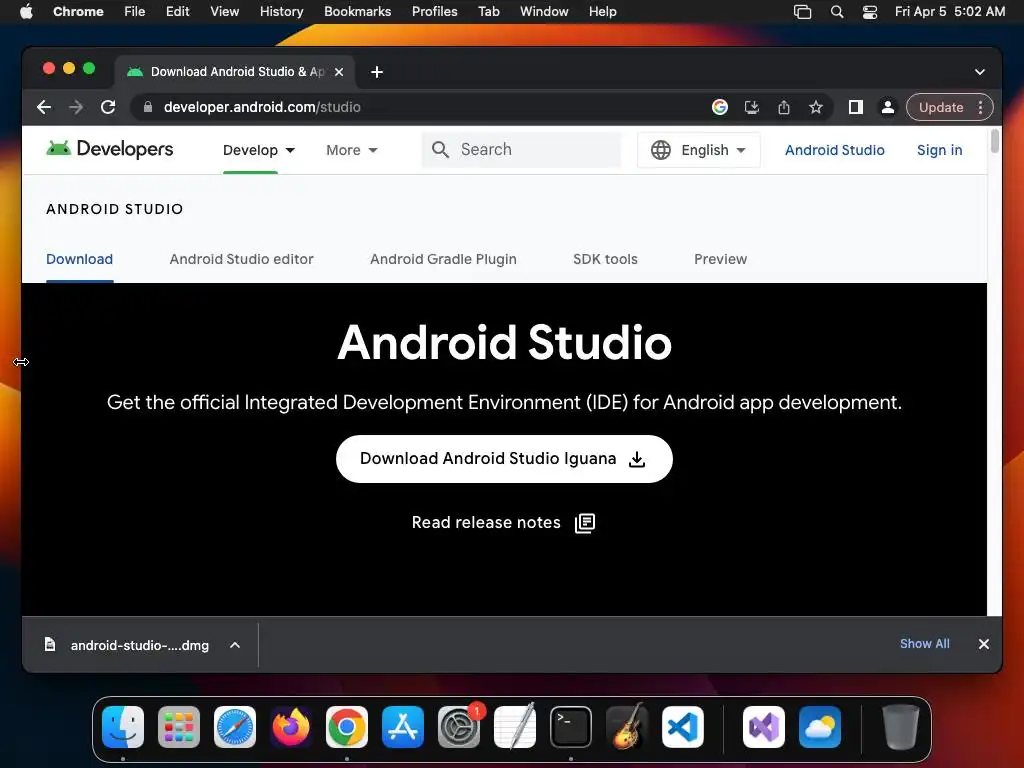Click Show All downloads
Viewport: 1024px width, 768px height.
pyautogui.click(x=925, y=644)
